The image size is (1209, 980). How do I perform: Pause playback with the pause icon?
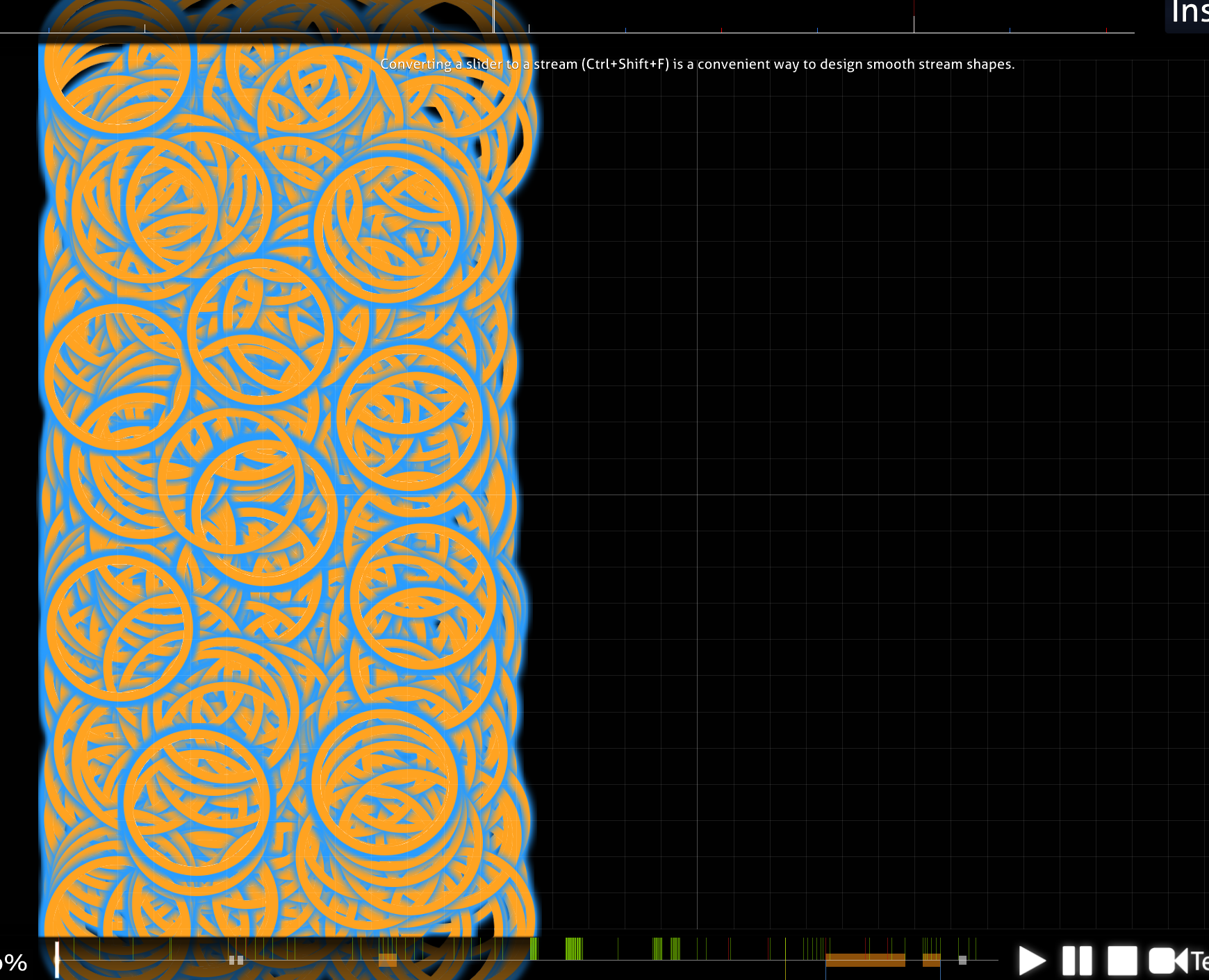coord(1077,961)
